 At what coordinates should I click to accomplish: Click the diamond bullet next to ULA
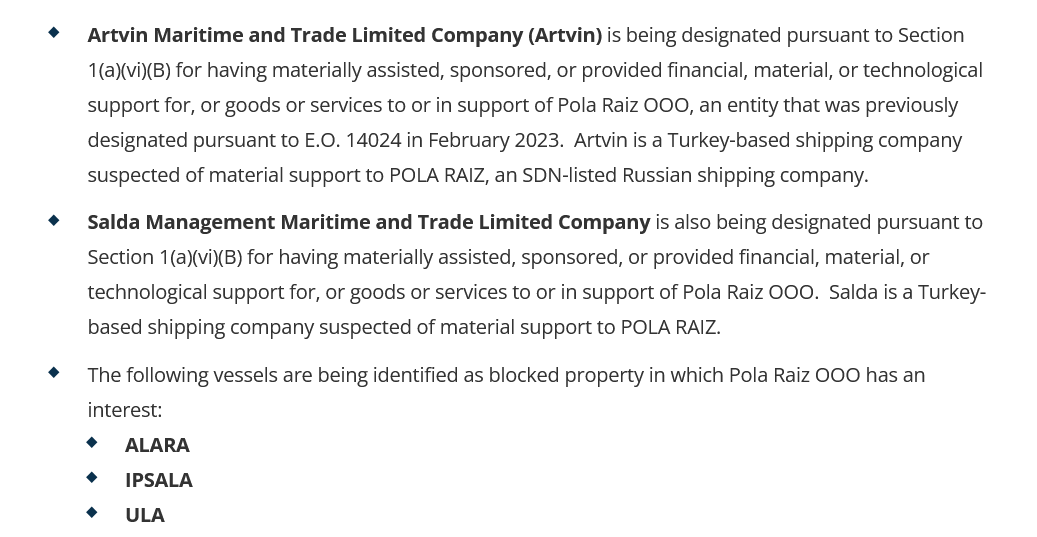[92, 512]
